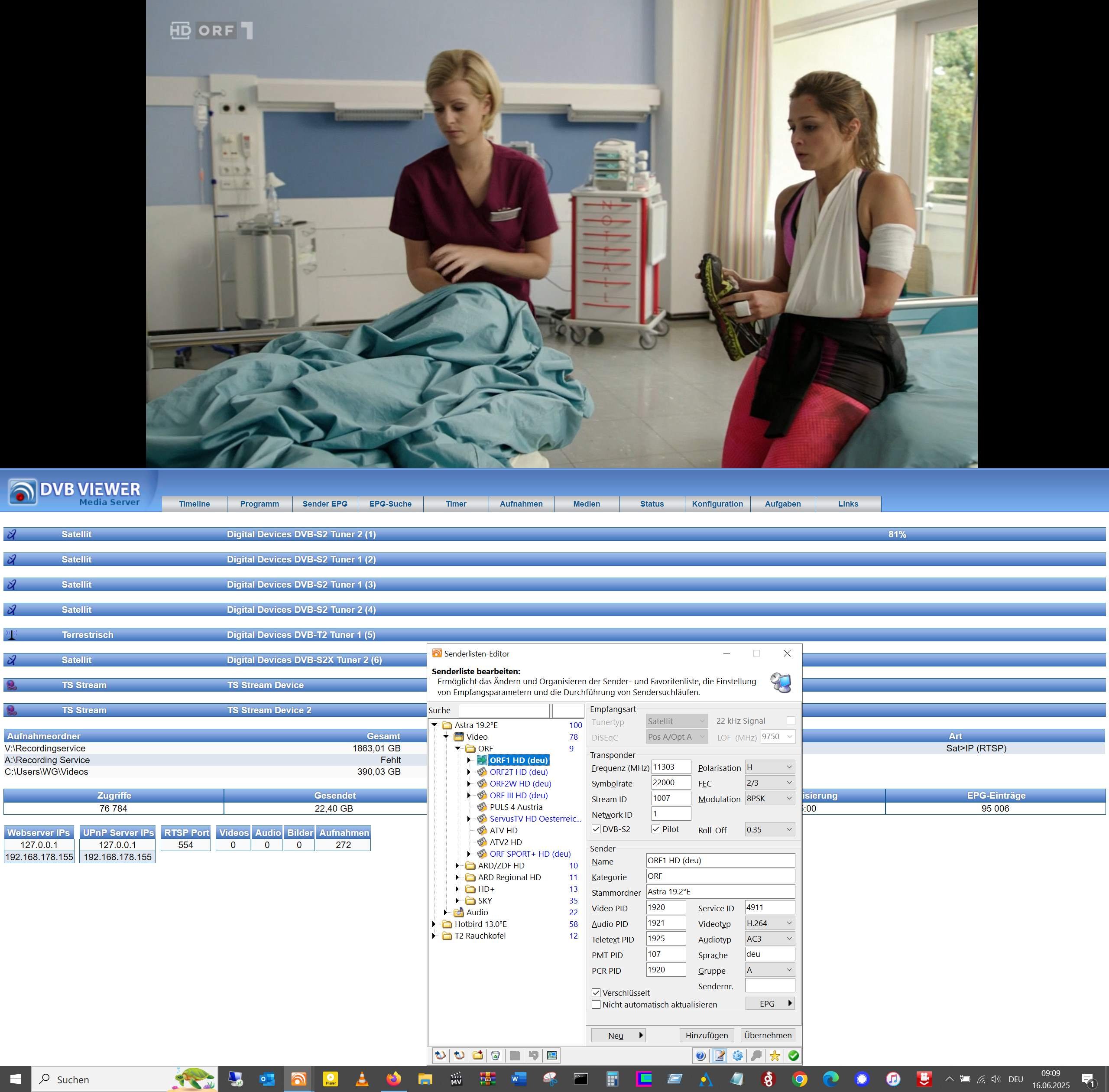This screenshot has height=1092, width=1109.
Task: Toggle the Pilot checkbox
Action: (x=656, y=829)
